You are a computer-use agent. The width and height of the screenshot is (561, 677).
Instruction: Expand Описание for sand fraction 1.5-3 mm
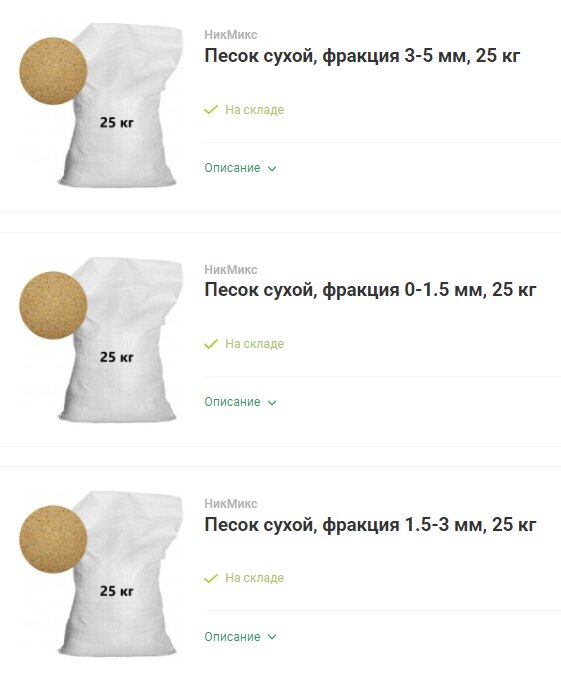[x=240, y=636]
